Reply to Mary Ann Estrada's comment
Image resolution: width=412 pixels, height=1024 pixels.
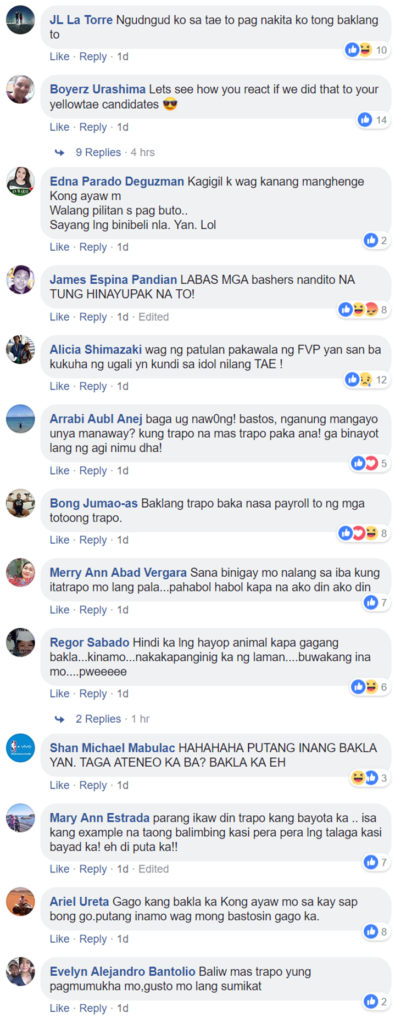[93, 869]
